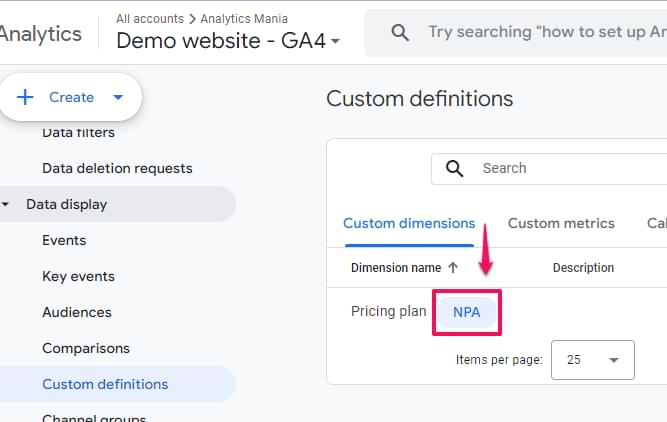The height and width of the screenshot is (422, 667).
Task: Open Data filters in sidebar
Action: 78,132
